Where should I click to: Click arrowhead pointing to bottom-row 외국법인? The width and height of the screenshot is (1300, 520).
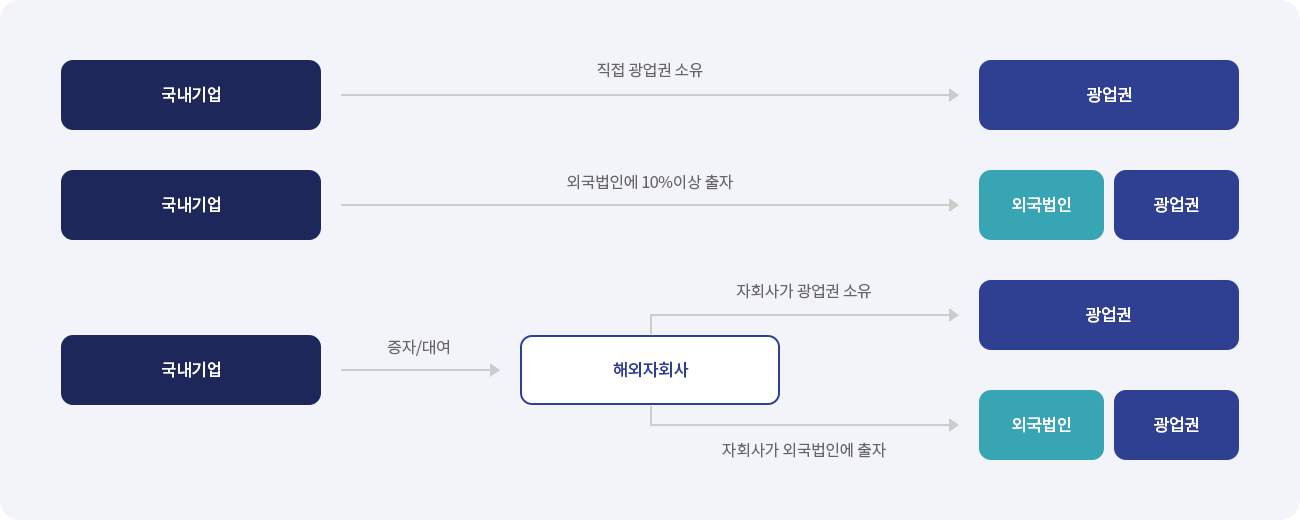pos(954,425)
